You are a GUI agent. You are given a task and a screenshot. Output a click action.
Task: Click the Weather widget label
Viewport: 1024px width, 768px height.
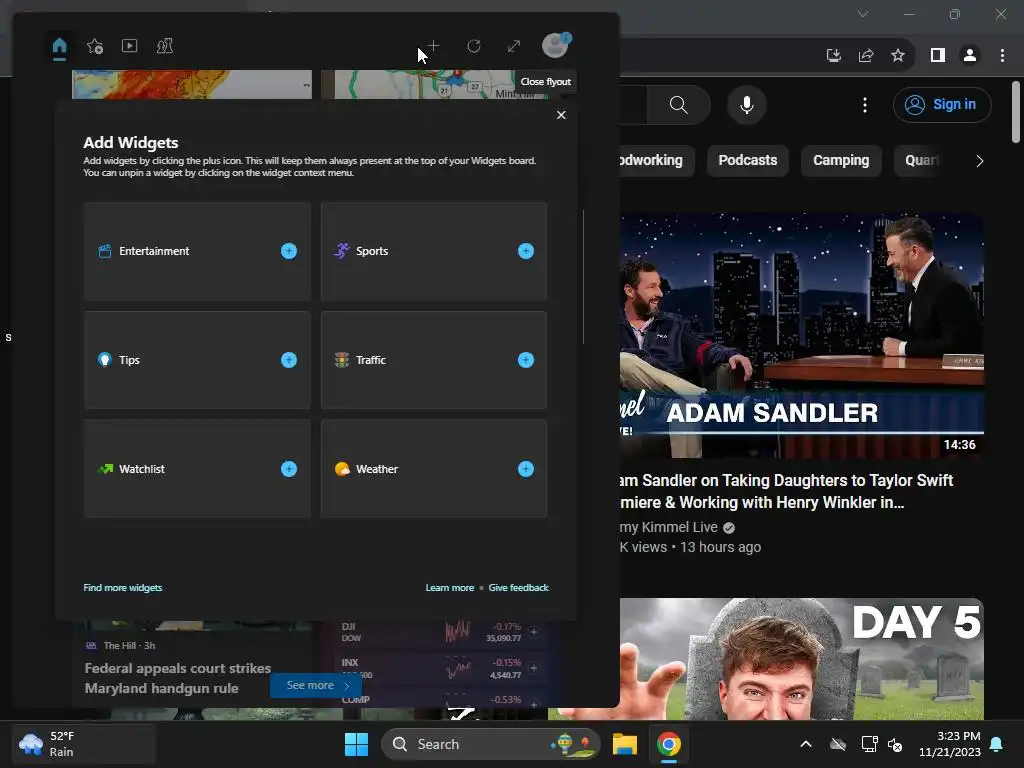377,469
